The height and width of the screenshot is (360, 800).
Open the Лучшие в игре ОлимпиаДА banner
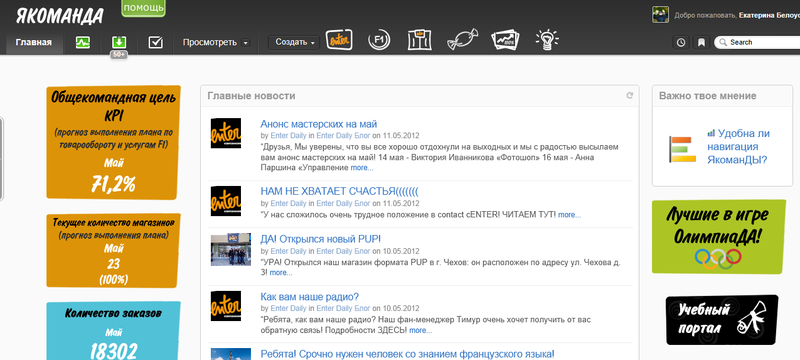(719, 237)
